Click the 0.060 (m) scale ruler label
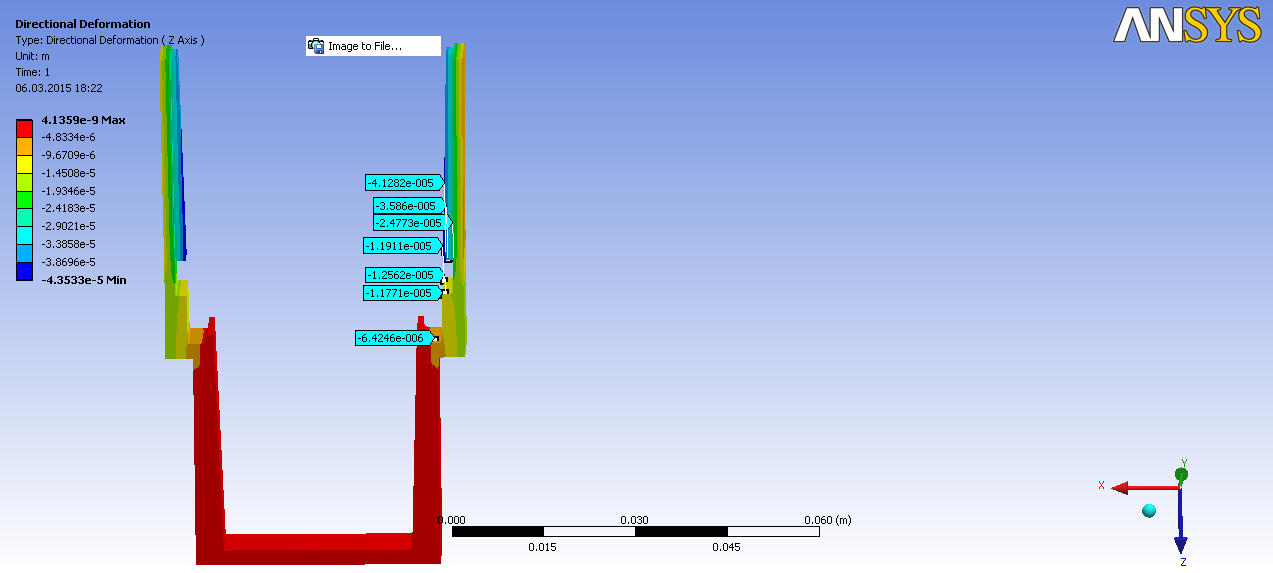1273x573 pixels. (x=828, y=520)
